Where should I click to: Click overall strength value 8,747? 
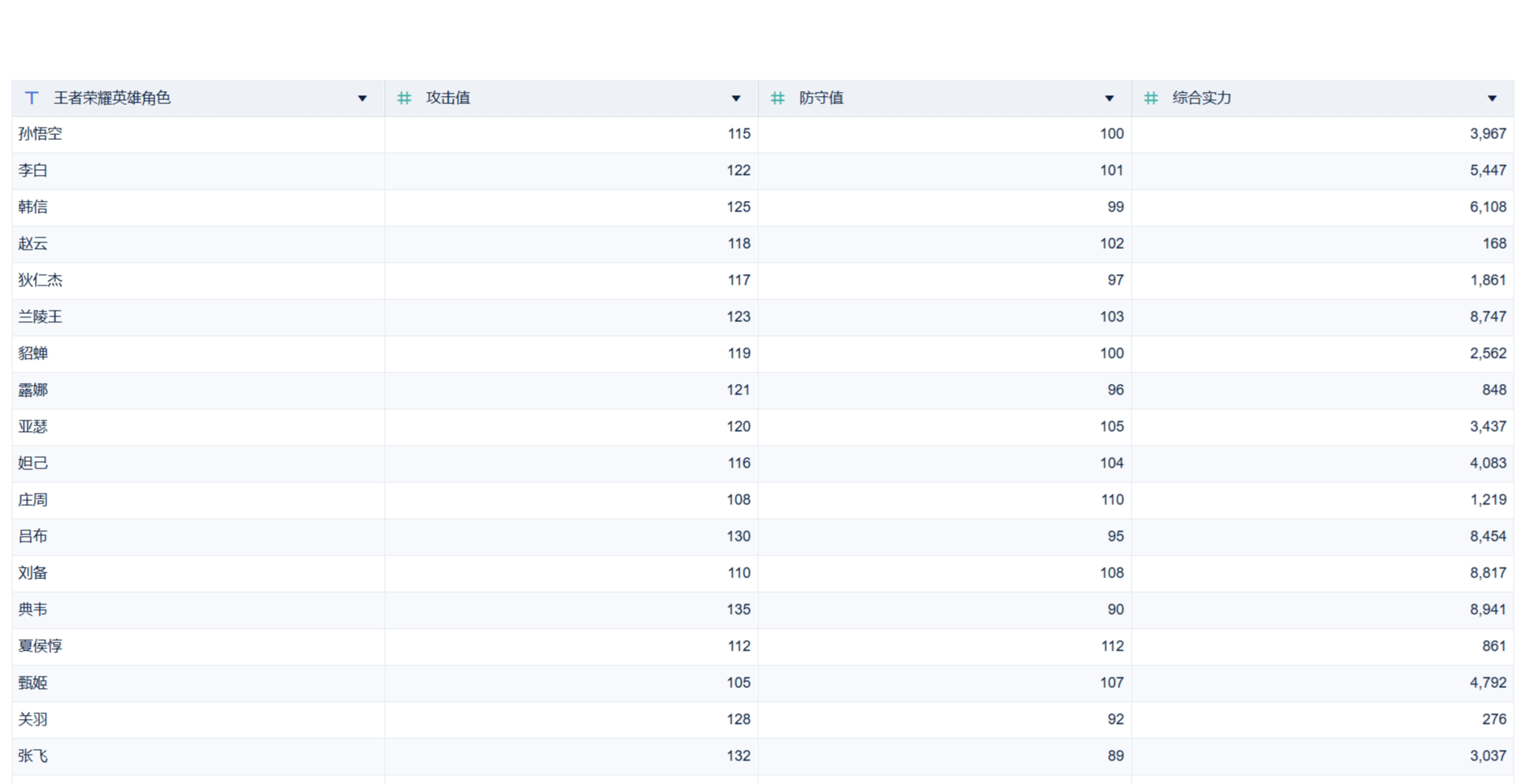click(x=1488, y=317)
